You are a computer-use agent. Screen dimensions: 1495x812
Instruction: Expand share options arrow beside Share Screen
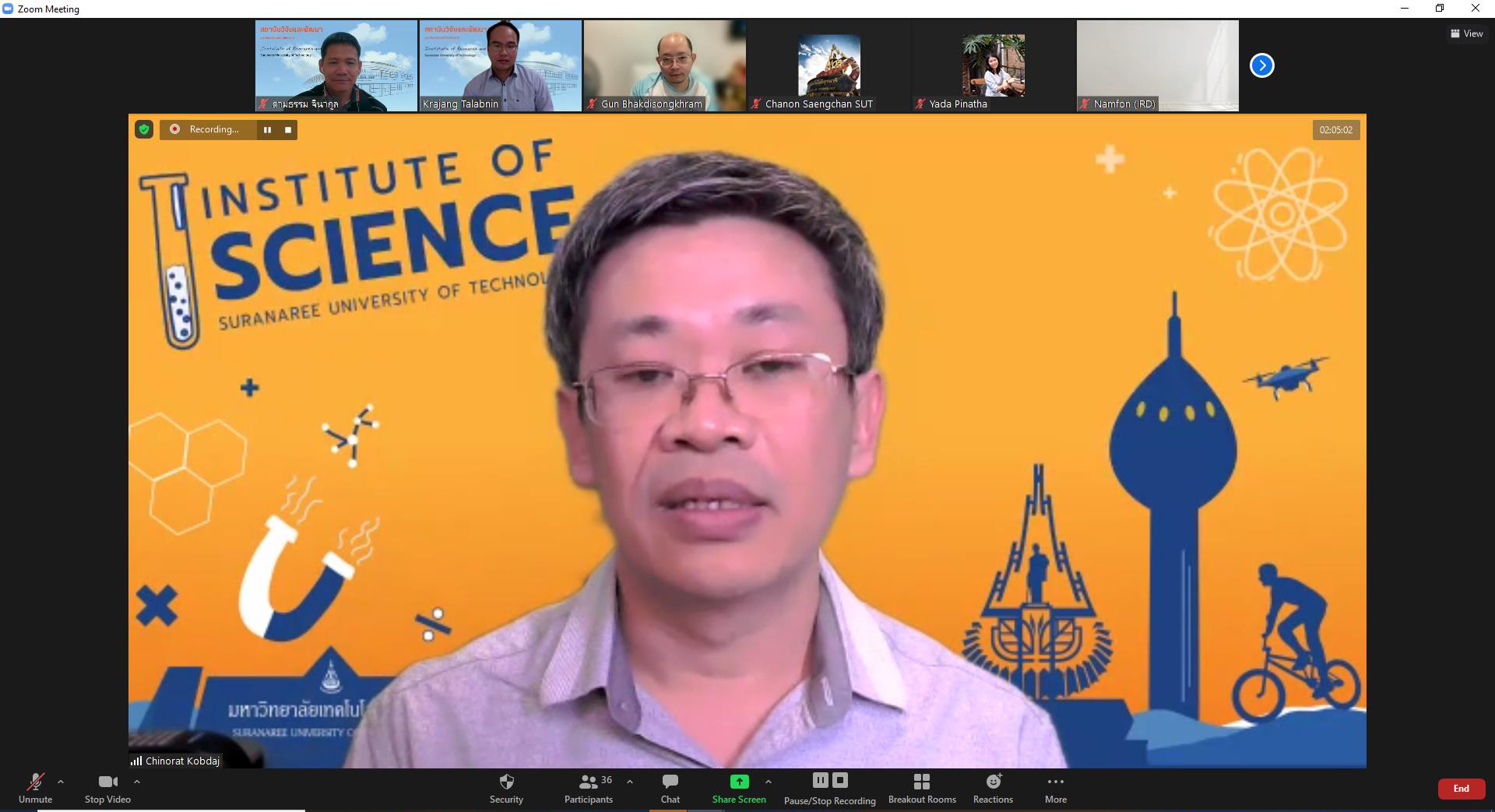769,782
